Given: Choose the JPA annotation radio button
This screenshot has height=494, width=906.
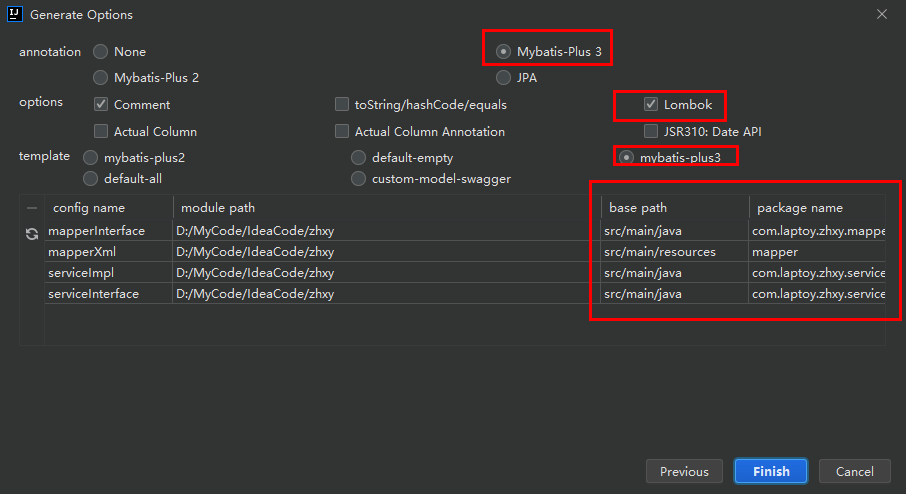Looking at the screenshot, I should pos(503,77).
